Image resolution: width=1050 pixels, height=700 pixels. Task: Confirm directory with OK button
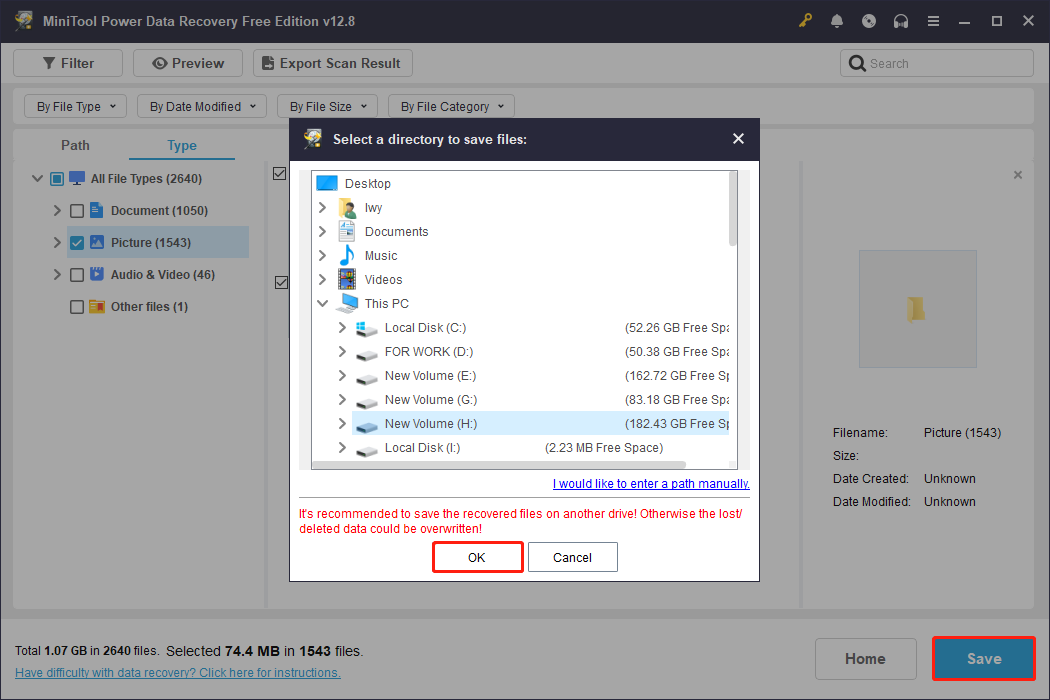pos(477,557)
